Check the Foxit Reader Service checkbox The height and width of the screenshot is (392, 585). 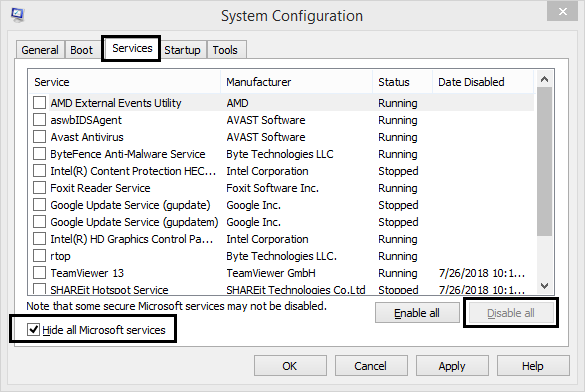tap(40, 188)
